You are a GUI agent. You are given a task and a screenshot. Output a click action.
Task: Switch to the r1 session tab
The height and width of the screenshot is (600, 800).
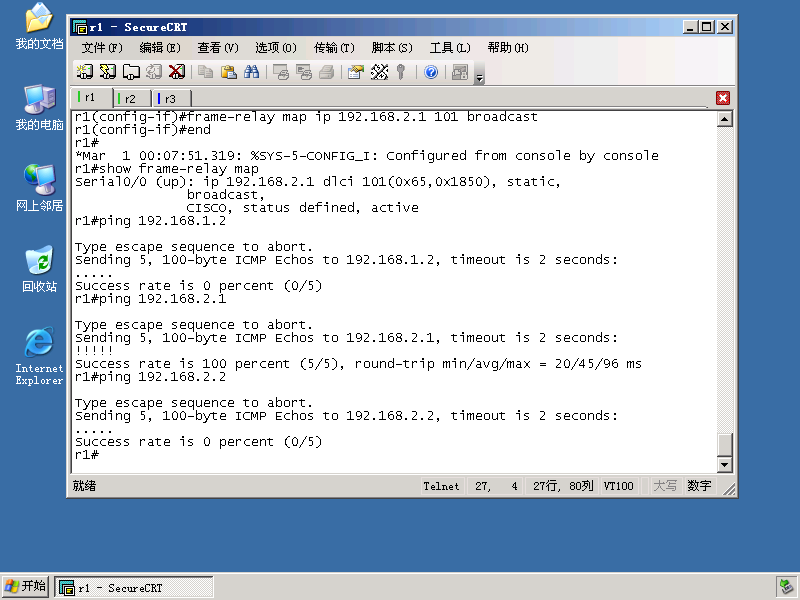point(92,97)
